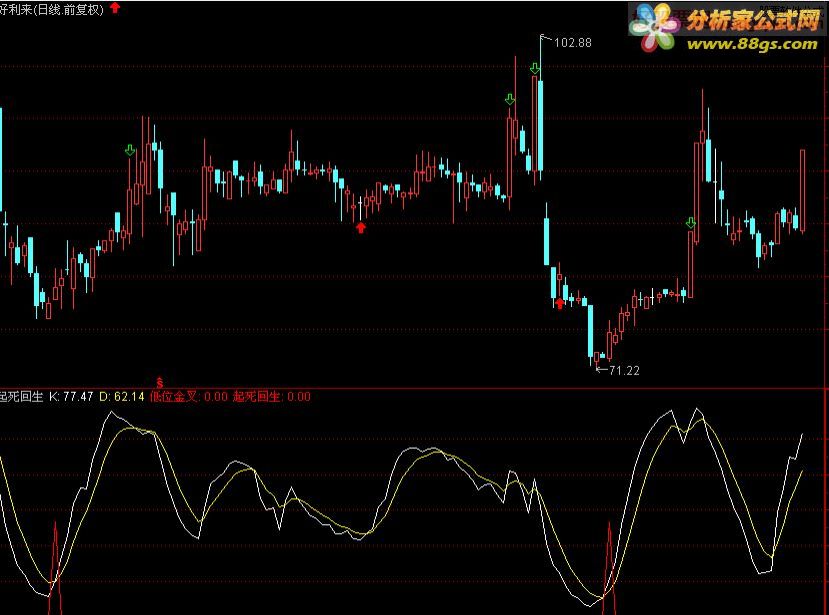Select the red buy arrow under the mid-chart dip
The width and height of the screenshot is (829, 615).
[361, 228]
